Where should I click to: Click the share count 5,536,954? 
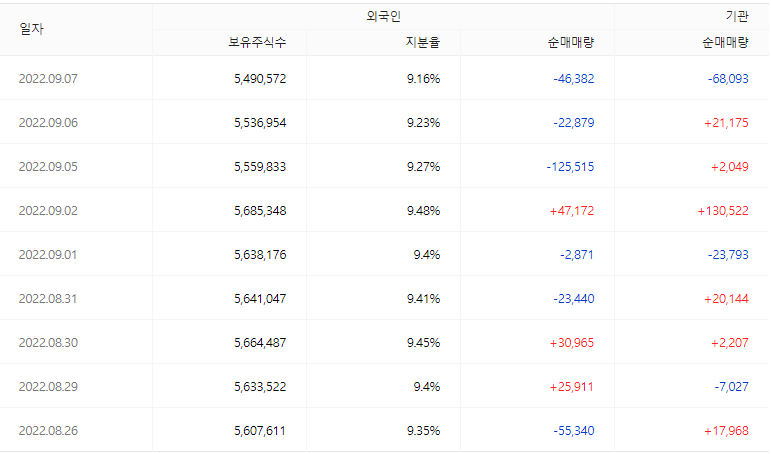pos(260,123)
